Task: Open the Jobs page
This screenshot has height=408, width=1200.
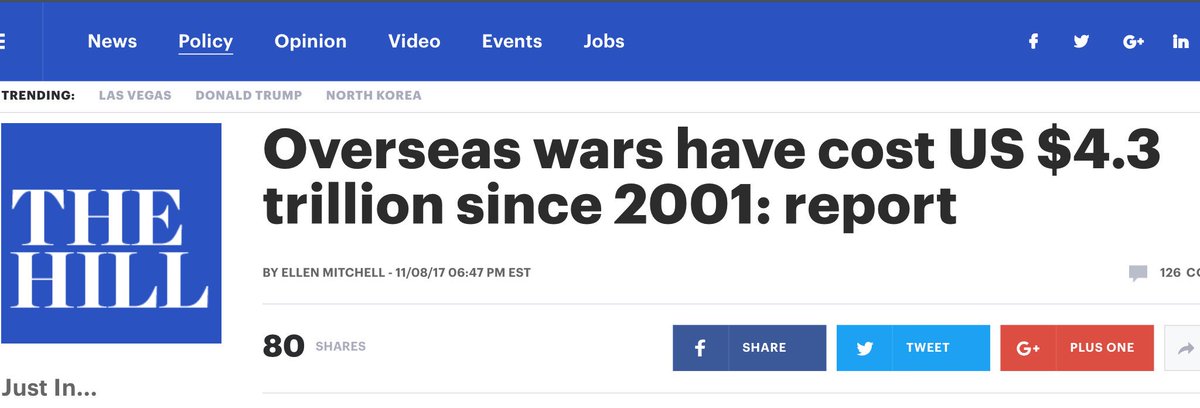Action: pyautogui.click(x=604, y=42)
